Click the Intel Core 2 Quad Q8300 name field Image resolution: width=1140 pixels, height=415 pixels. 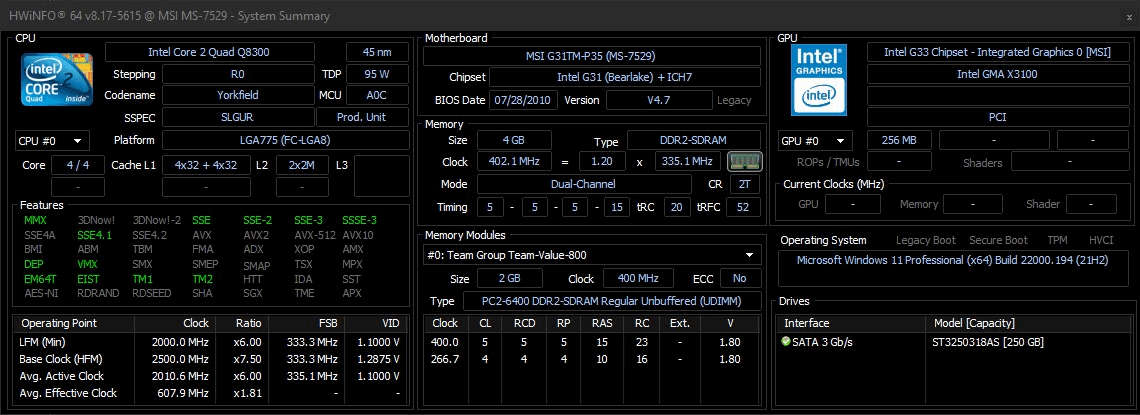tap(222, 52)
